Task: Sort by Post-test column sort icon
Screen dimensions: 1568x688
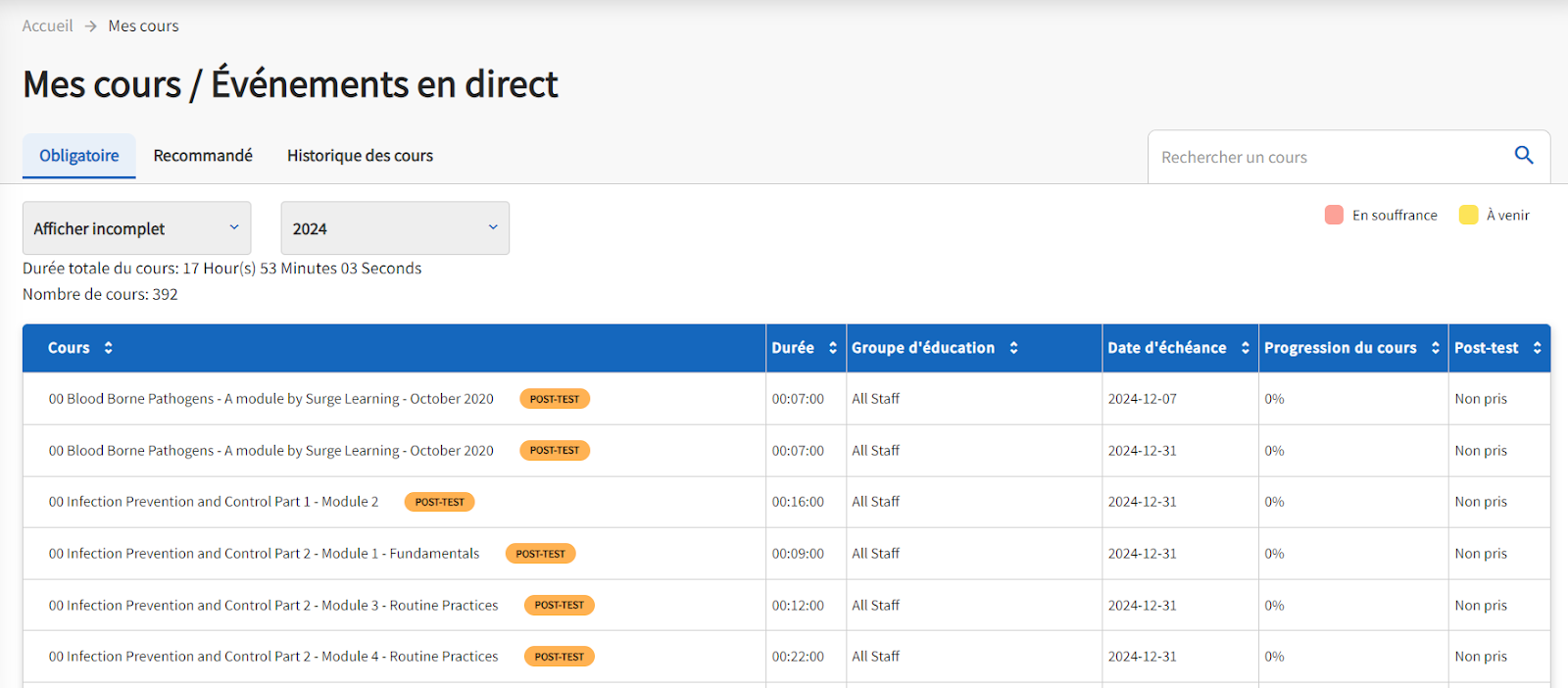Action: coord(1537,348)
